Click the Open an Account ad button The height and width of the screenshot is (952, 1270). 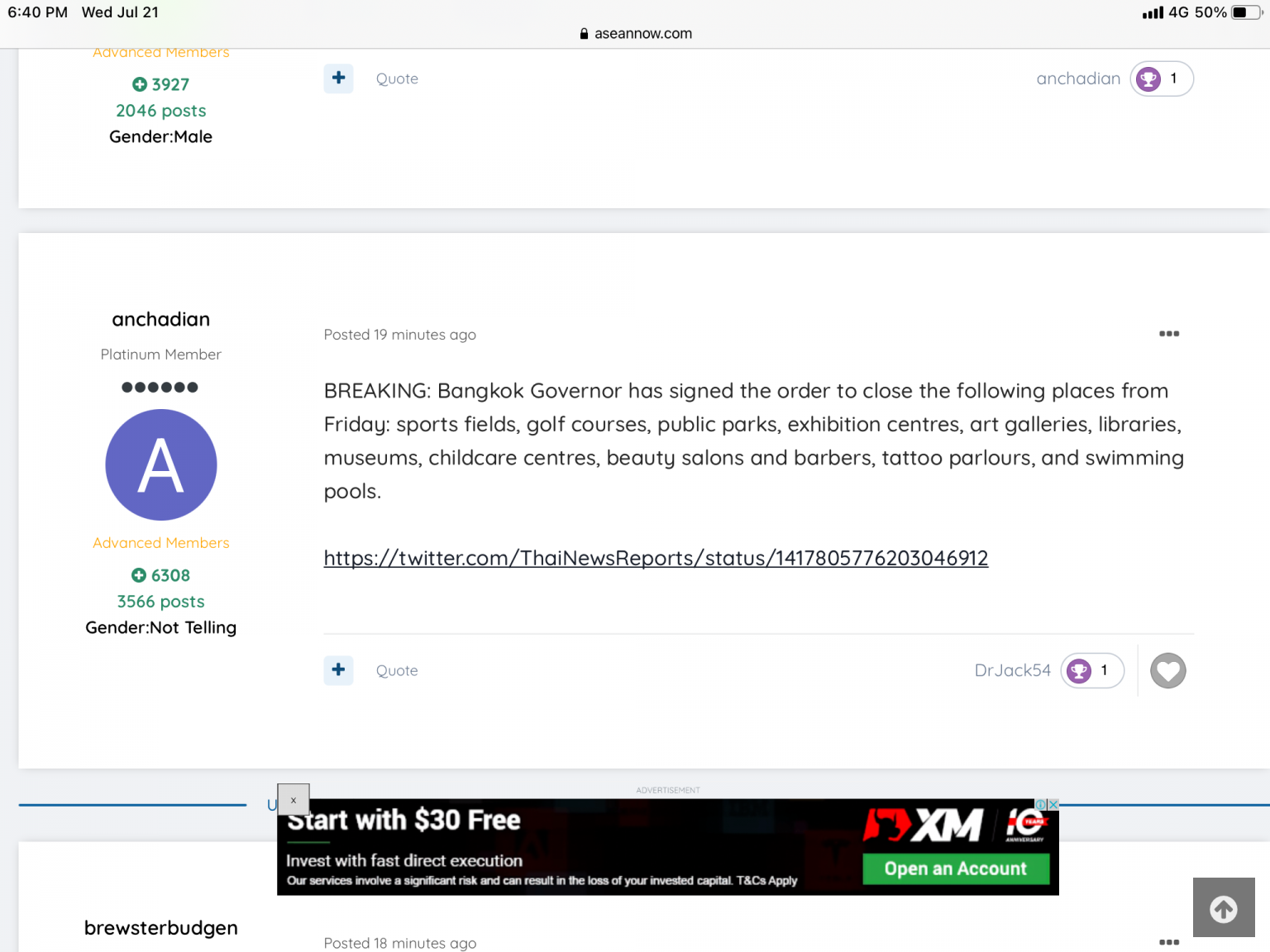pos(955,869)
